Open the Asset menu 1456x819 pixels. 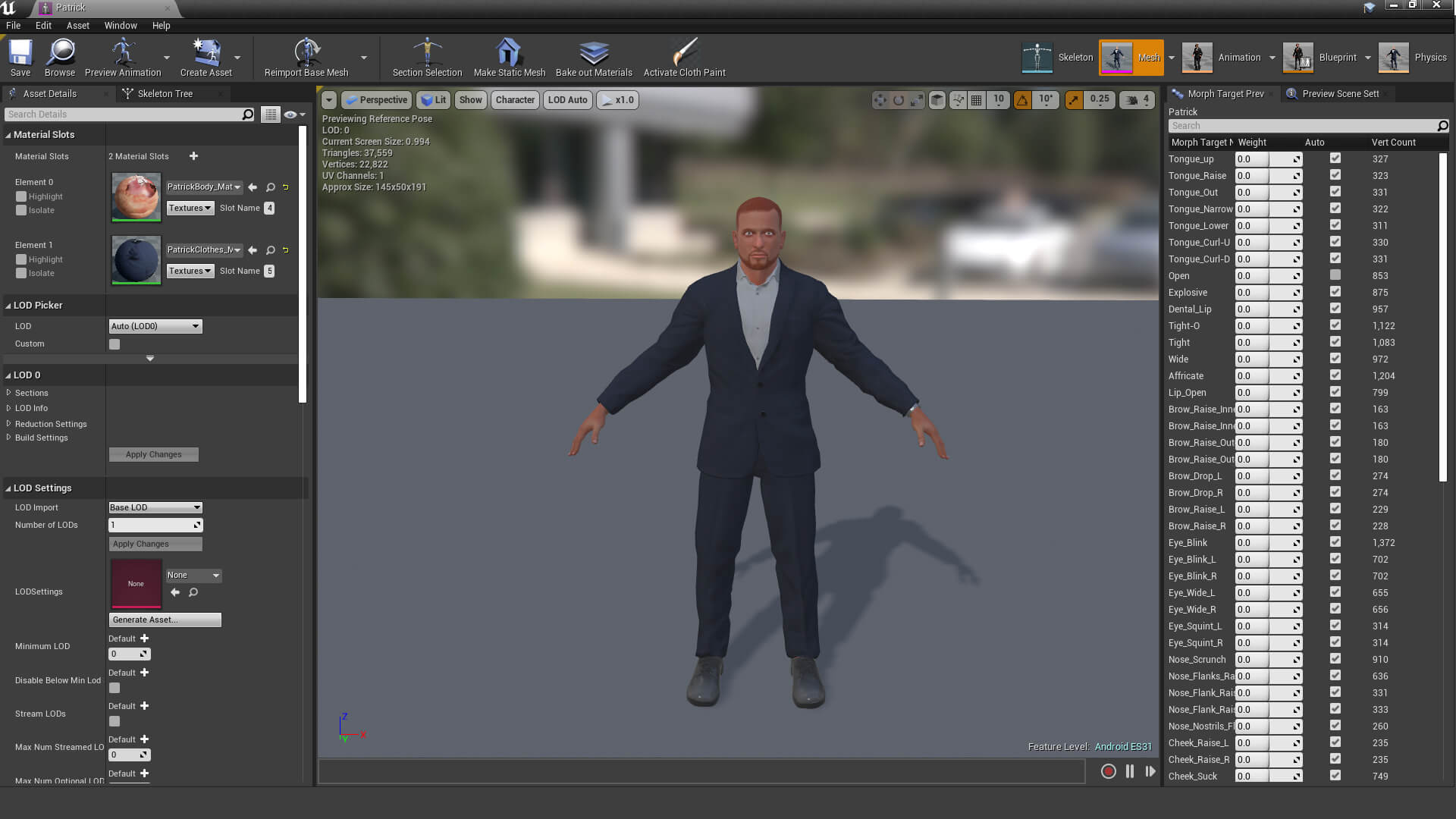[77, 25]
